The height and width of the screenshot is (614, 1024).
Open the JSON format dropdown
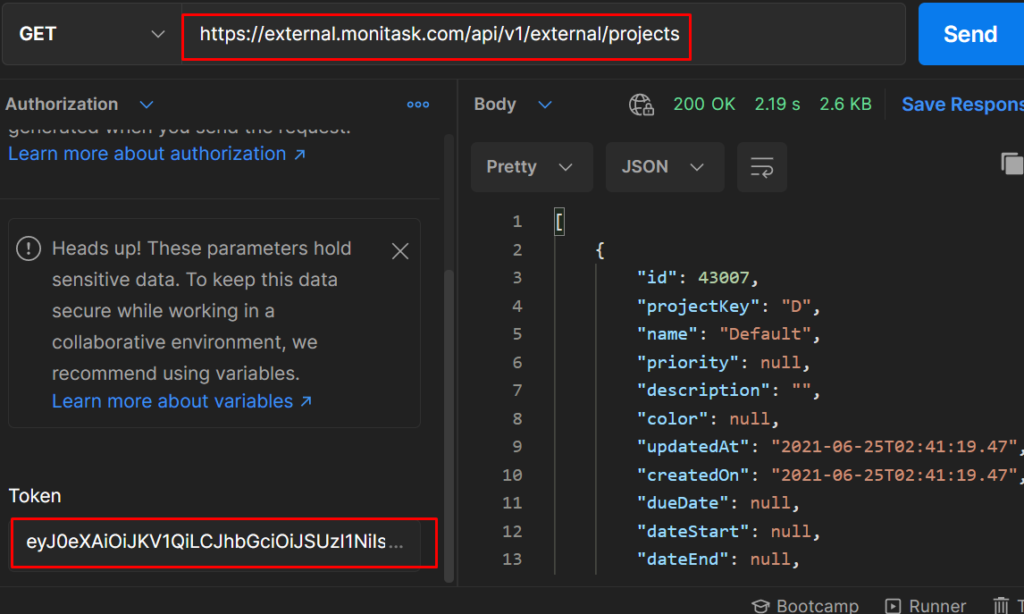tap(665, 167)
